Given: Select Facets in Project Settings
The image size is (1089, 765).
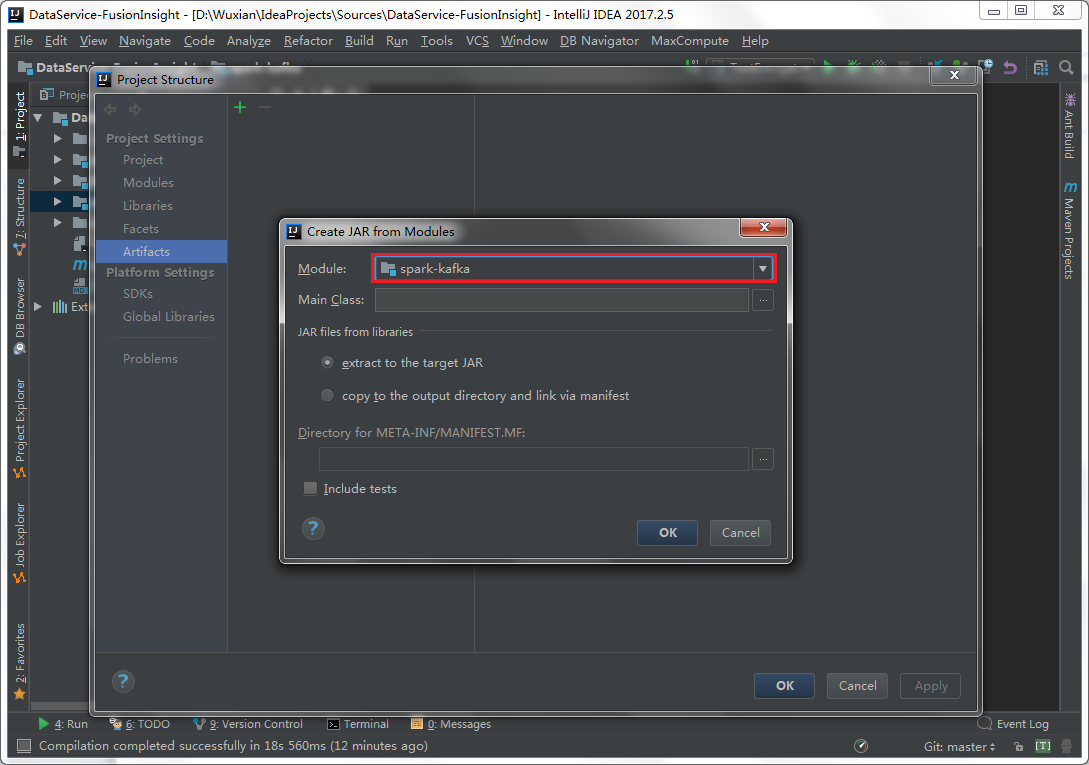Looking at the screenshot, I should click(140, 229).
